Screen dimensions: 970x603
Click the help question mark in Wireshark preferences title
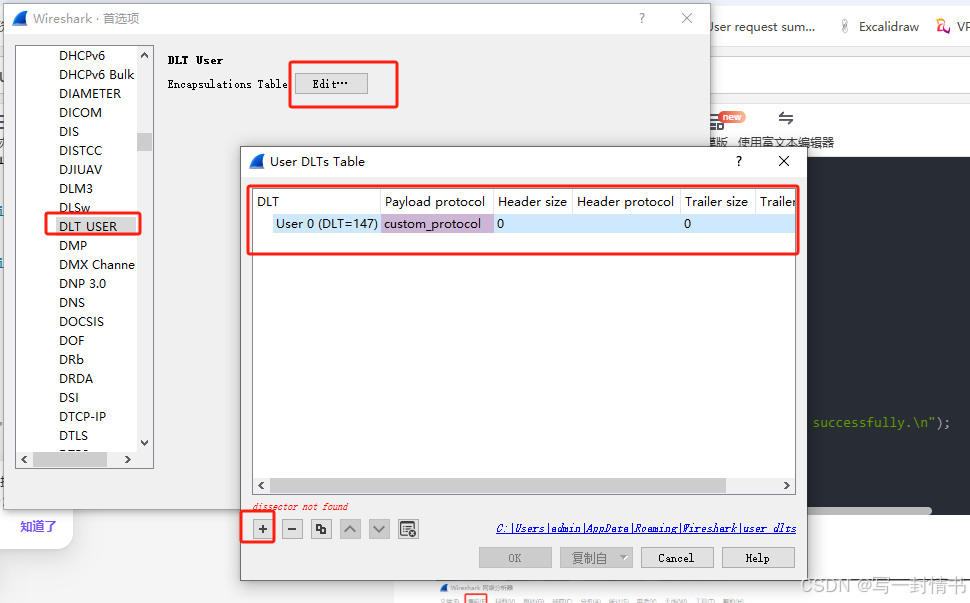click(x=642, y=19)
